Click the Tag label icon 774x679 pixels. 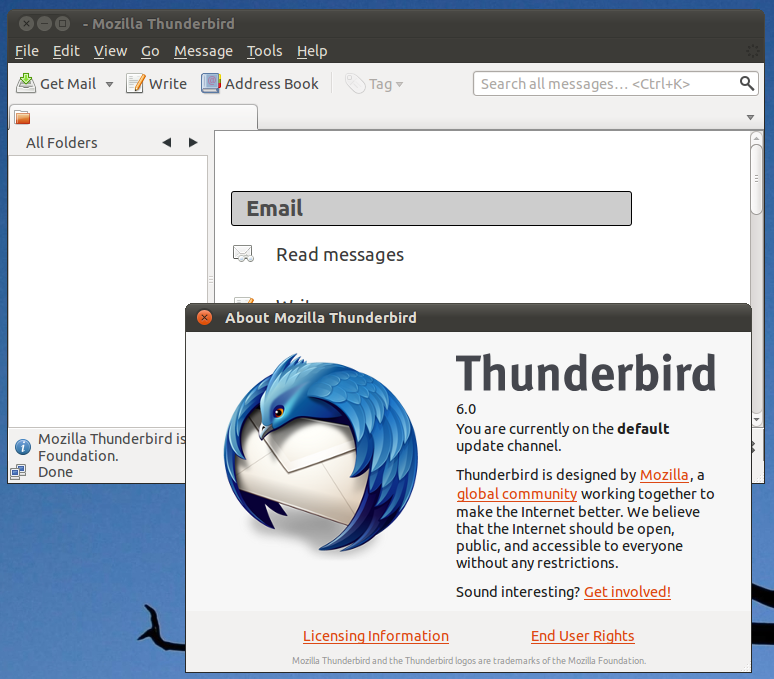point(355,83)
